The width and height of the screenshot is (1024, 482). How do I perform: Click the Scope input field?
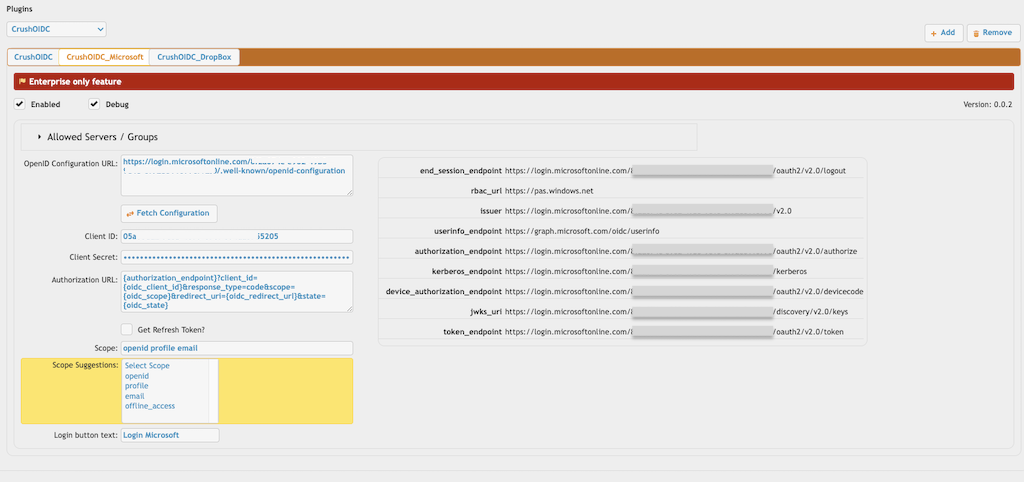pos(237,348)
